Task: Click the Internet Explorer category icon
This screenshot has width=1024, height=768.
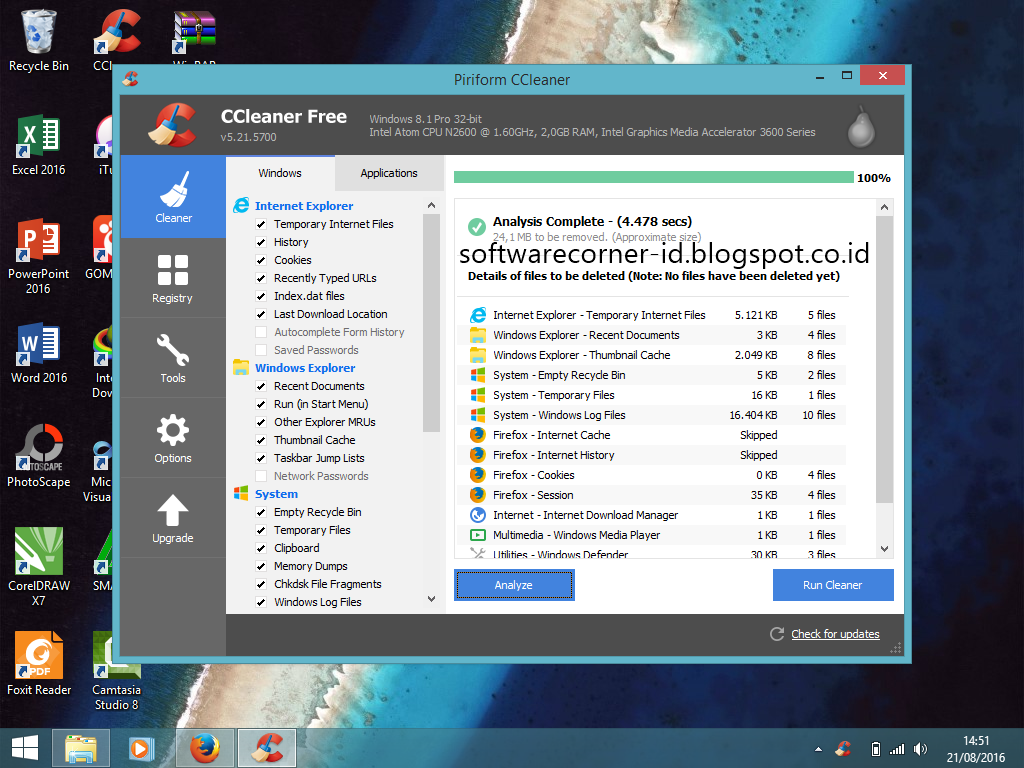Action: click(241, 206)
